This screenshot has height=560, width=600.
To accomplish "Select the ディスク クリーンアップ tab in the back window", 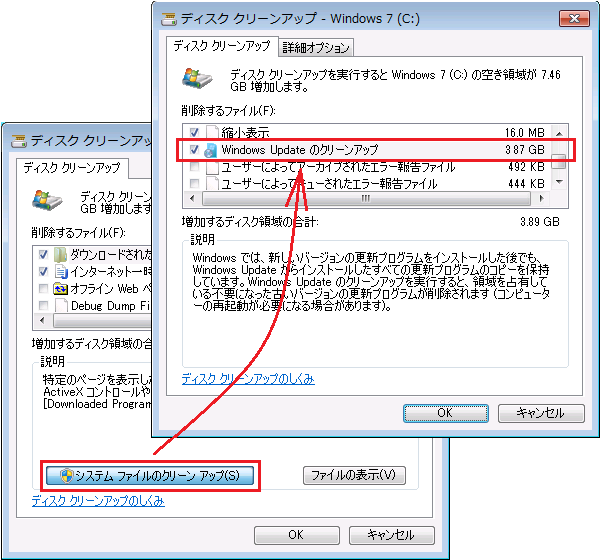I will (72, 168).
